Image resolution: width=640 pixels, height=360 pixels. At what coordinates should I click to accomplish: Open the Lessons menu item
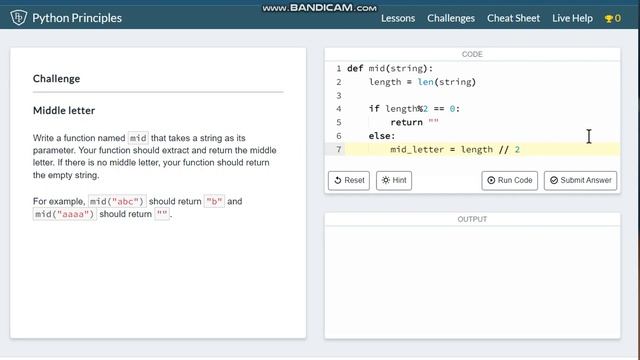pyautogui.click(x=398, y=18)
